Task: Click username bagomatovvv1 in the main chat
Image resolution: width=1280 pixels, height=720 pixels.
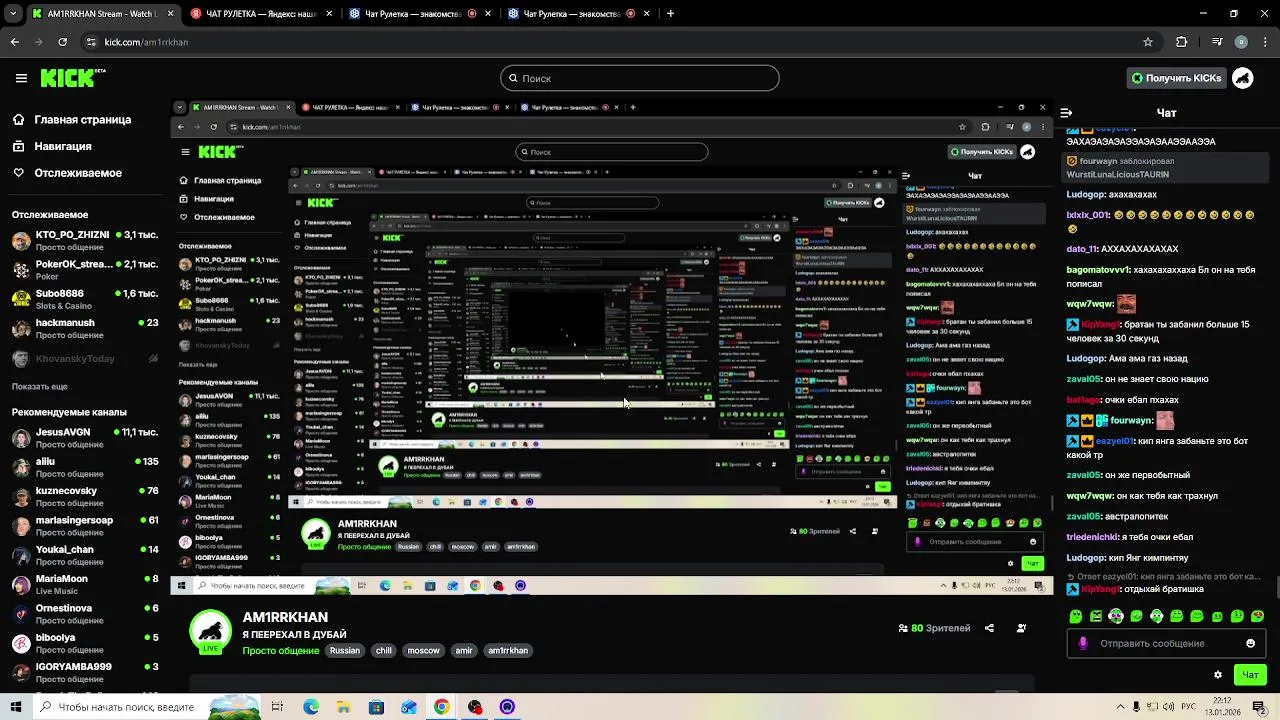Action: coord(1098,270)
